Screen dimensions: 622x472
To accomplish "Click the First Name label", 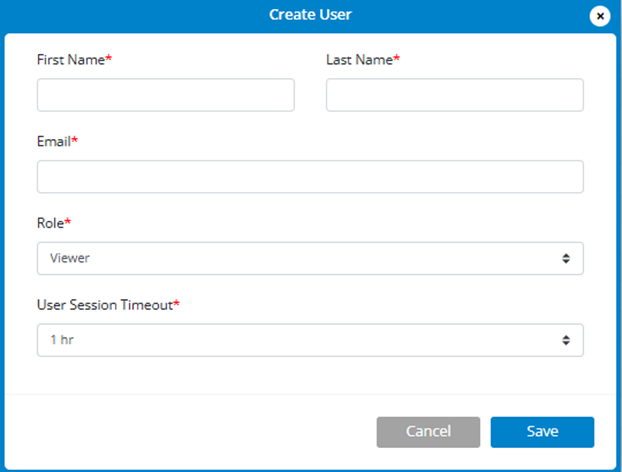I will click(x=70, y=60).
